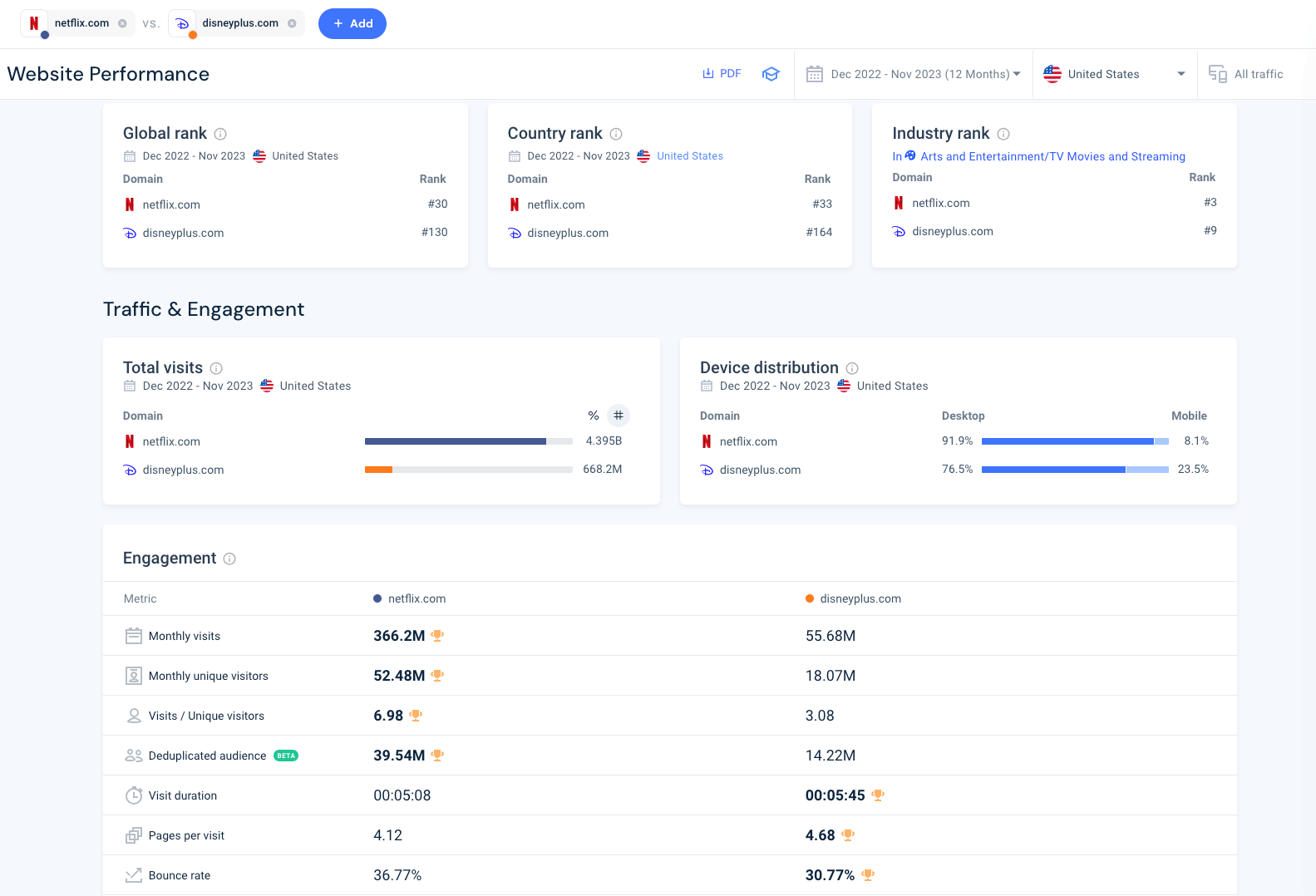The image size is (1316, 896).
Task: Show info tooltip for Industry rank
Action: pyautogui.click(x=1003, y=134)
